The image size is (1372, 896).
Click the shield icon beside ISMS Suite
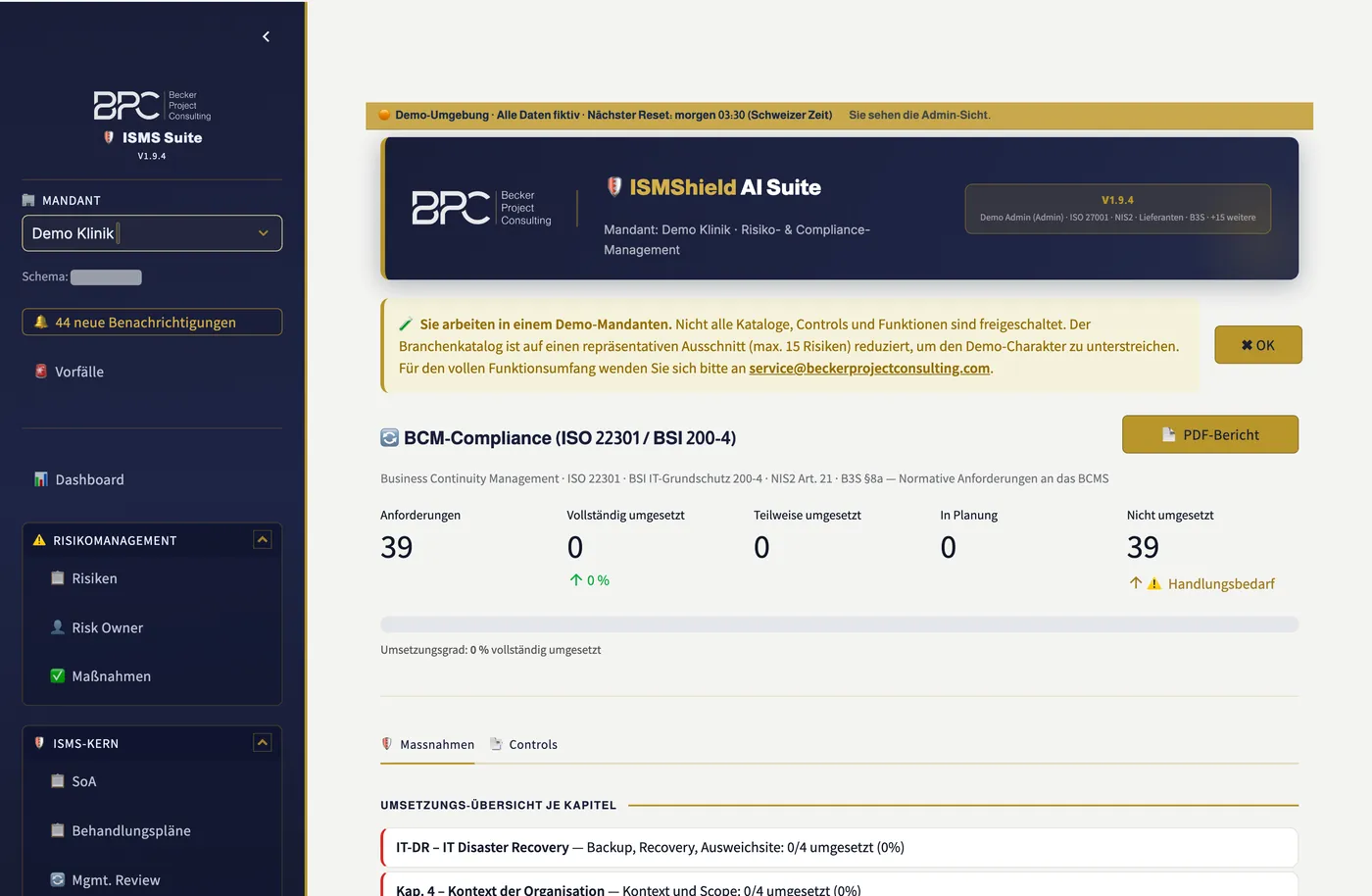pyautogui.click(x=109, y=137)
